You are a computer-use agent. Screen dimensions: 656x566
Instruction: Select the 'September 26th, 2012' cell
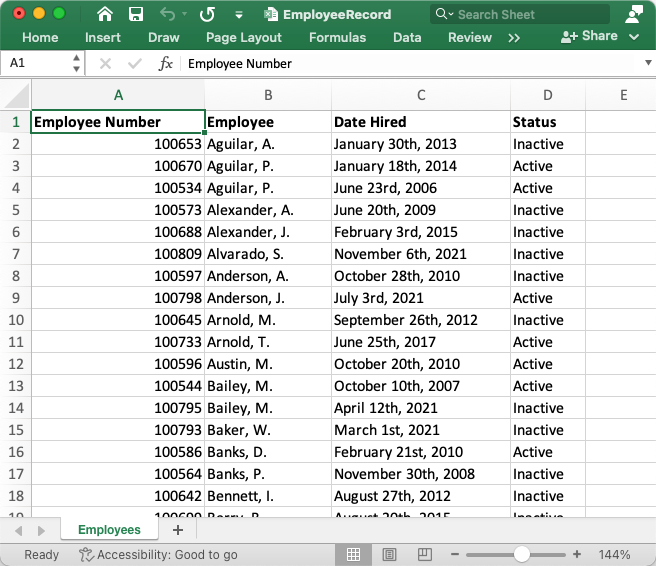point(421,320)
